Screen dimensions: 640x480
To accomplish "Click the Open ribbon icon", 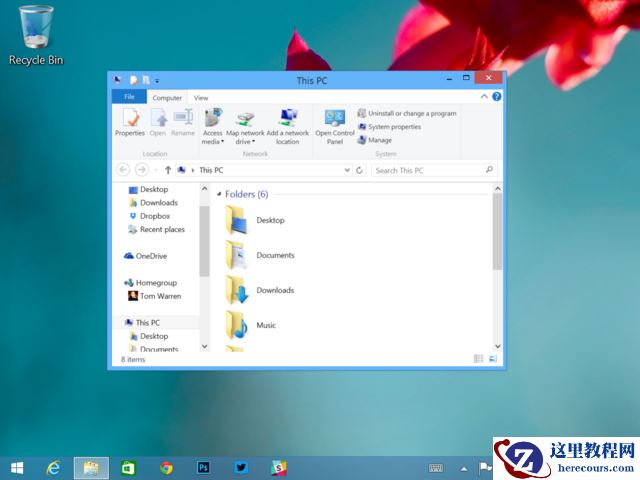I will 158,122.
